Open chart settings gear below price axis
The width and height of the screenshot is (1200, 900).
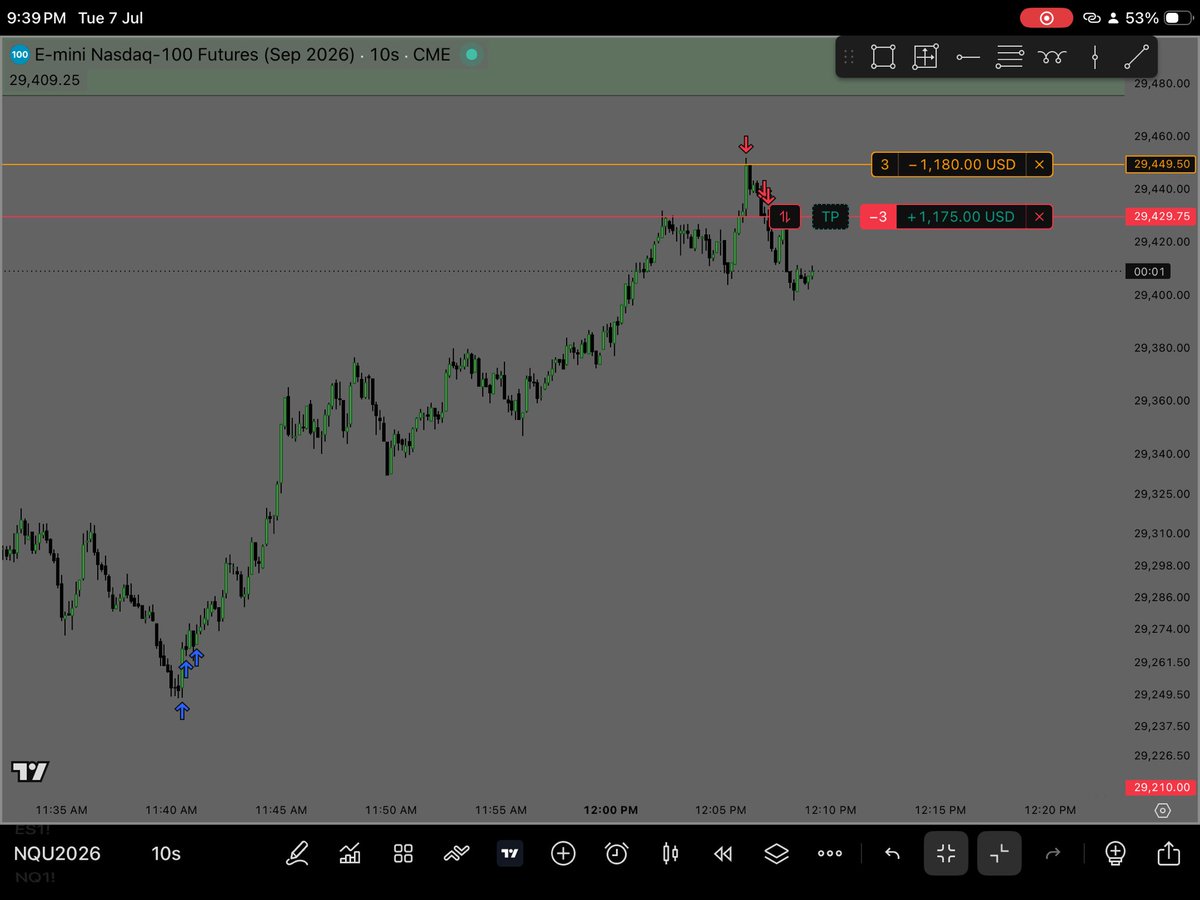[x=1162, y=811]
